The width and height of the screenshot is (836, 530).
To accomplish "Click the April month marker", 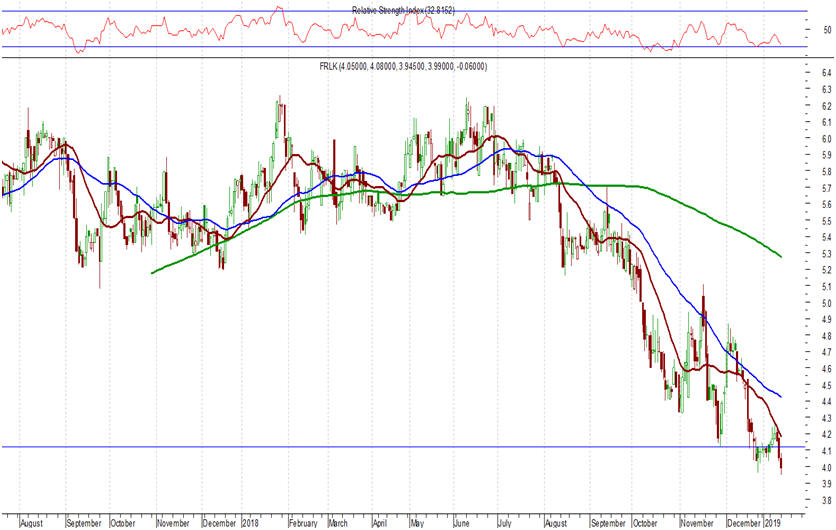I will (x=380, y=522).
